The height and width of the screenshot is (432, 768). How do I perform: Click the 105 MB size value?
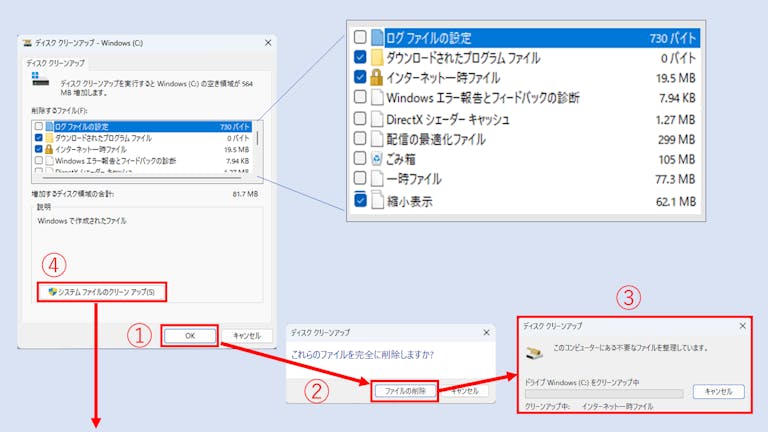pos(676,159)
